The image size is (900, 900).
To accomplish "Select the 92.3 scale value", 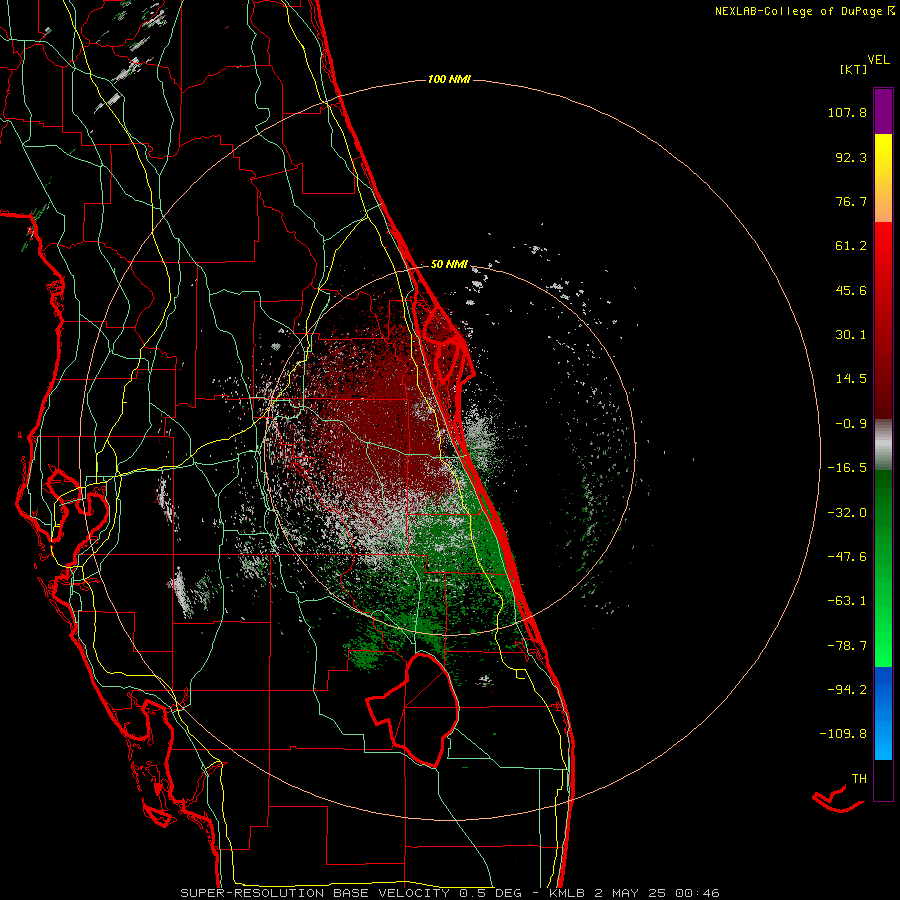I will (x=851, y=157).
